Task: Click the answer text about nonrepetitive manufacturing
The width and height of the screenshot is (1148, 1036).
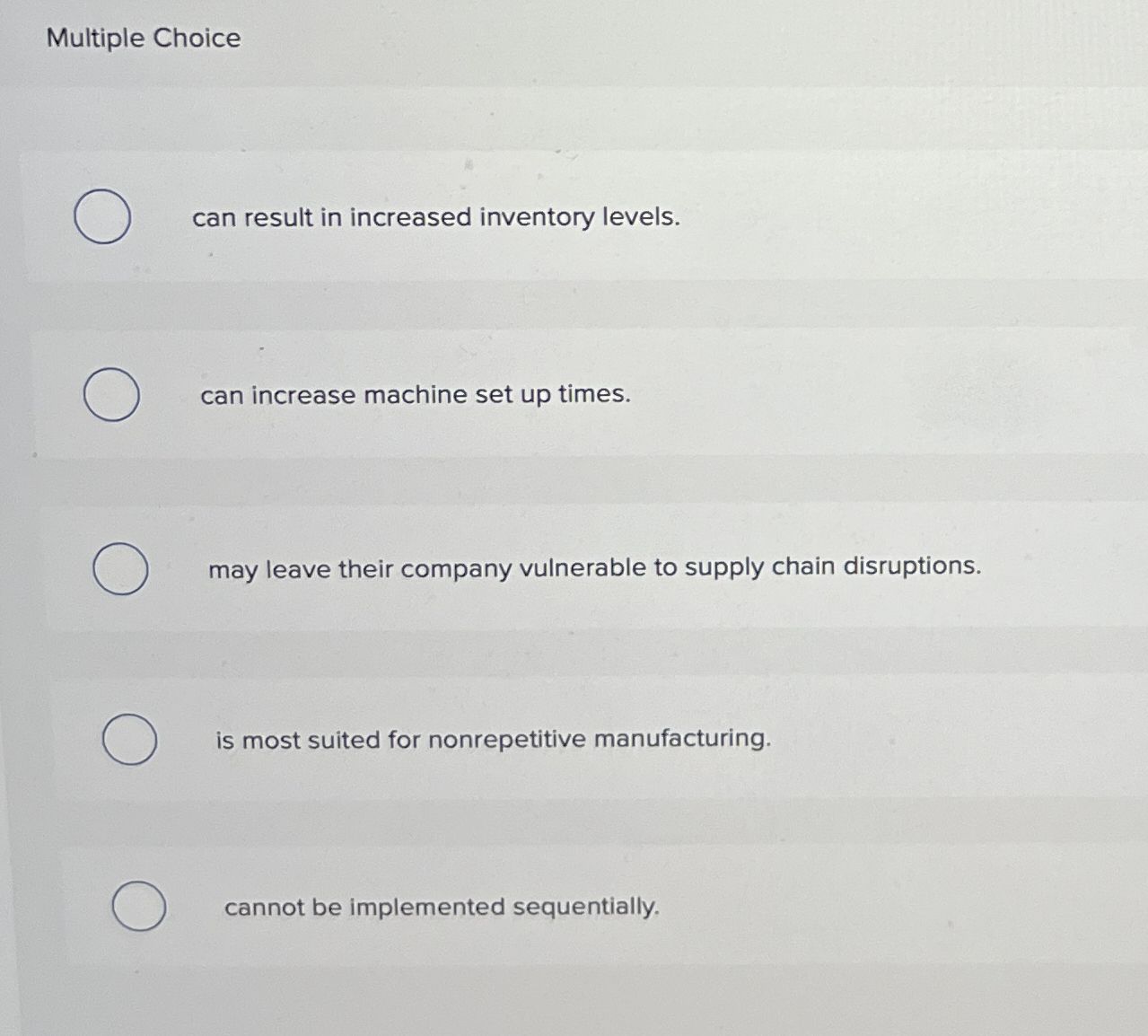Action: [x=495, y=740]
